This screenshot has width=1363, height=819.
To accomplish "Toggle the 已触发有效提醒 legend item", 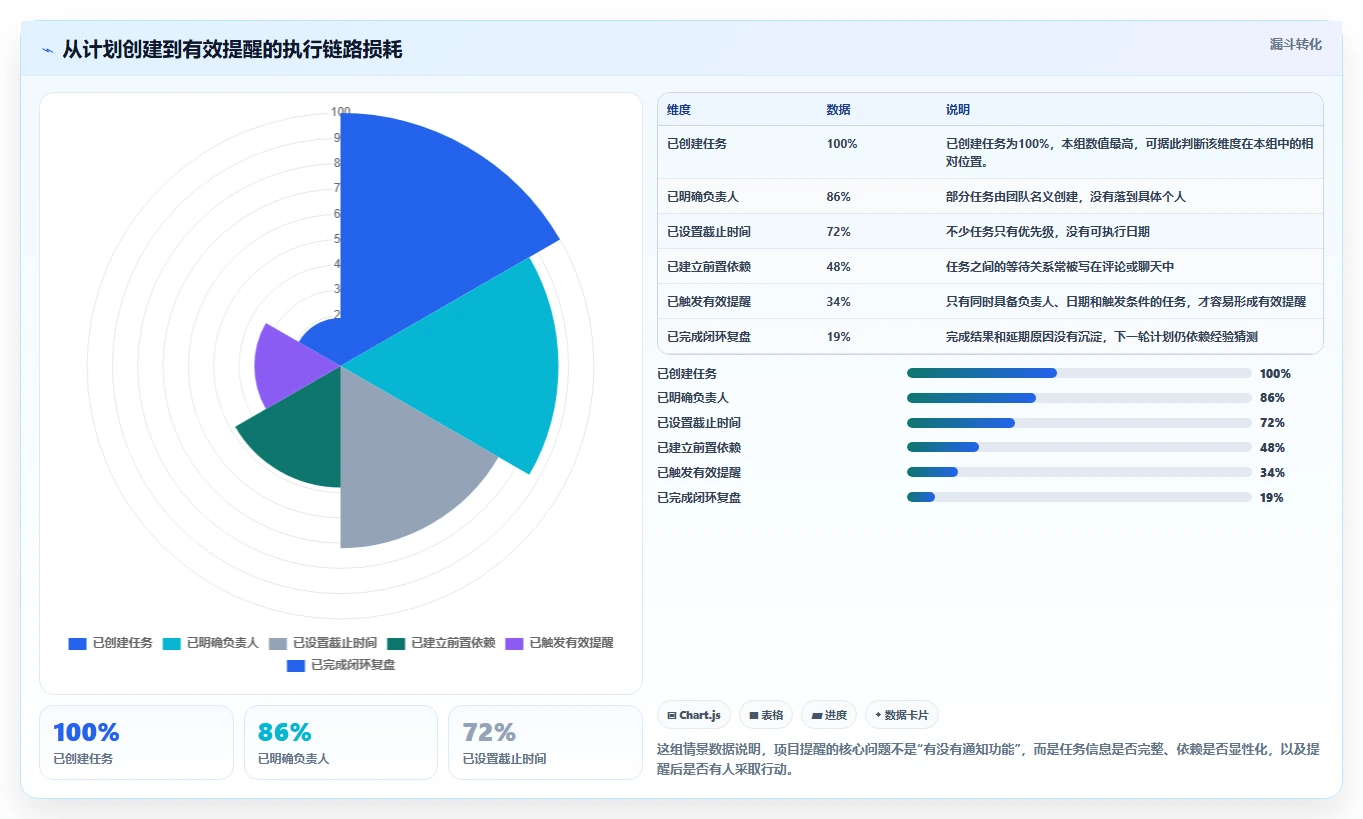I will (x=559, y=643).
